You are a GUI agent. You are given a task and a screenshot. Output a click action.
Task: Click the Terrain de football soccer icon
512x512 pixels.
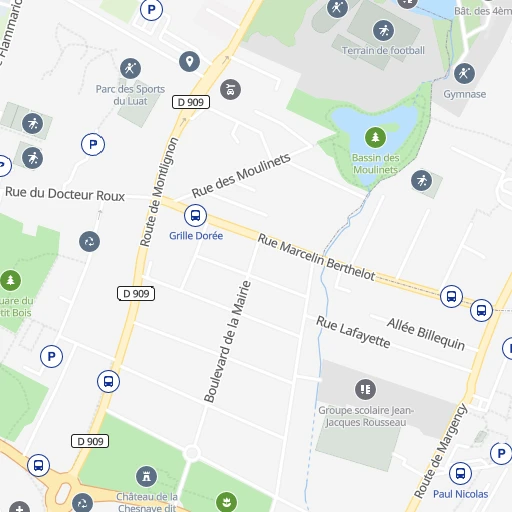coord(383,31)
